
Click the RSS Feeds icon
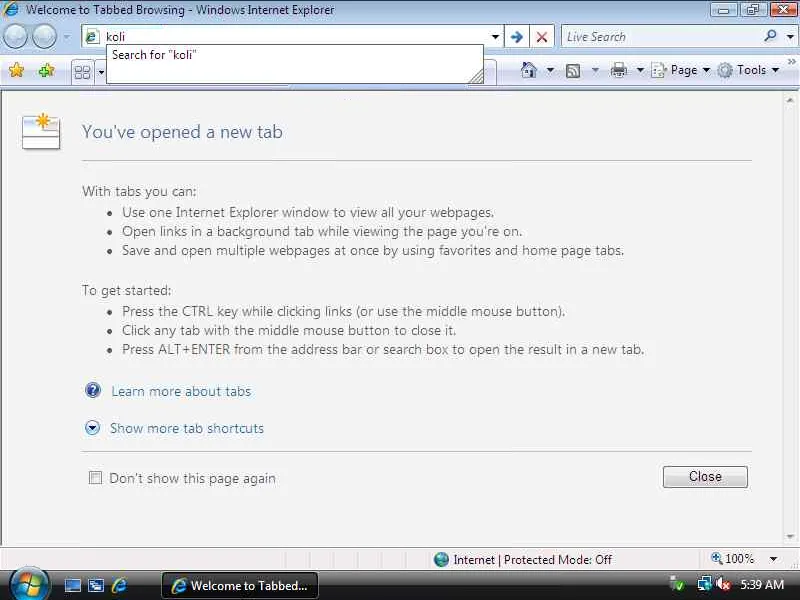(573, 71)
